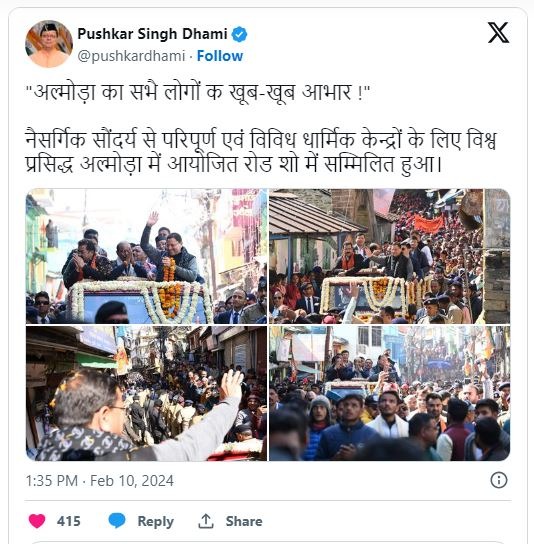534x544 pixels.
Task: Open the top-left garlanded vehicle photo
Action: coord(146,256)
